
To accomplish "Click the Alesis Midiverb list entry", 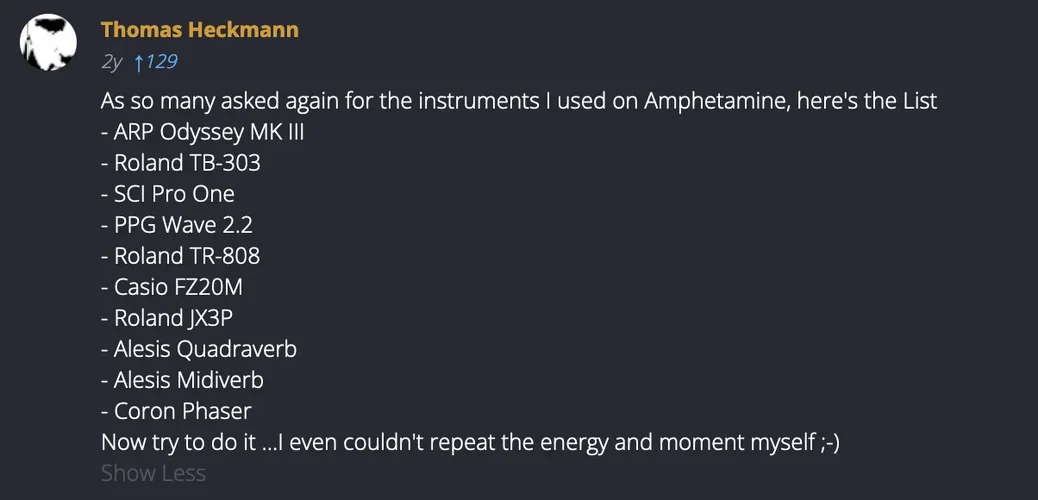I will coord(183,380).
